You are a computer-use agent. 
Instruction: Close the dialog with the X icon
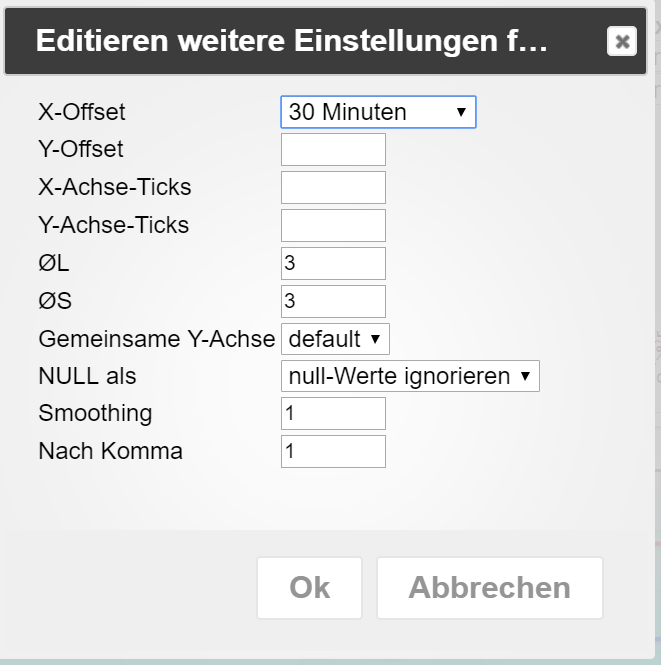(x=621, y=41)
